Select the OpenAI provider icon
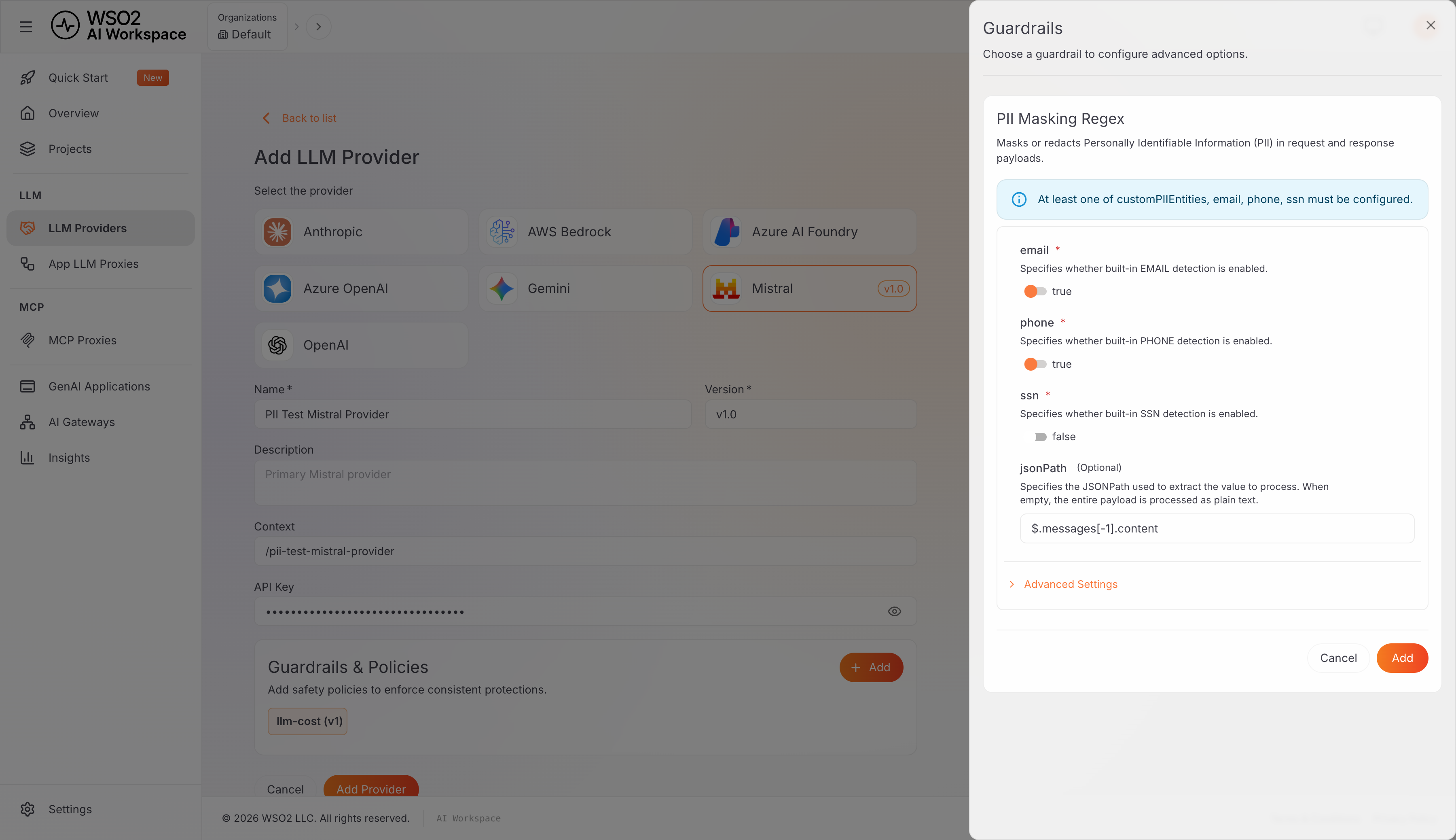Image resolution: width=1456 pixels, height=840 pixels. (277, 345)
